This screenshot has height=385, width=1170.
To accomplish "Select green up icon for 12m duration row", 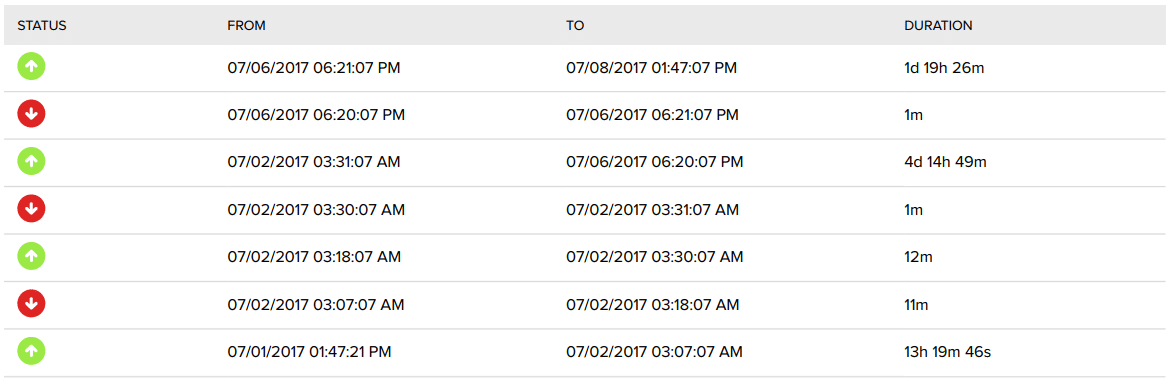I will click(31, 257).
